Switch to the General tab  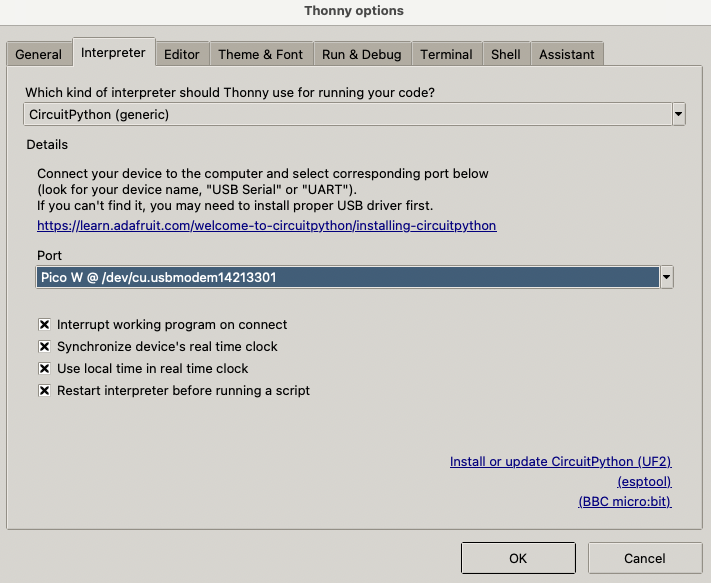[x=39, y=54]
